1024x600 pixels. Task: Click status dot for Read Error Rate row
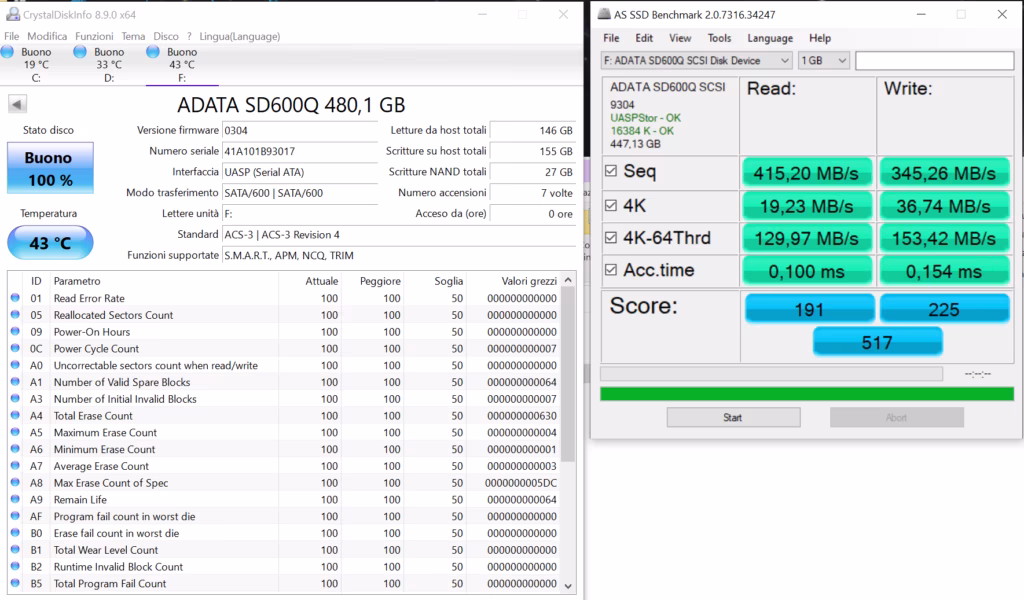coord(15,298)
